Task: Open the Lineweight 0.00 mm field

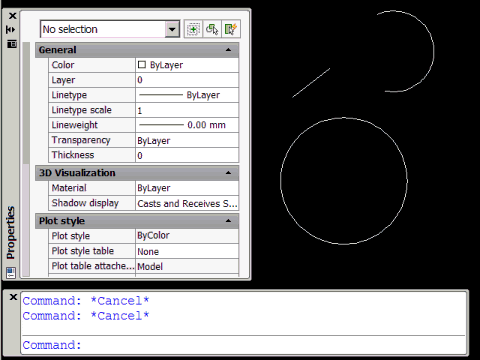Action: (x=187, y=125)
